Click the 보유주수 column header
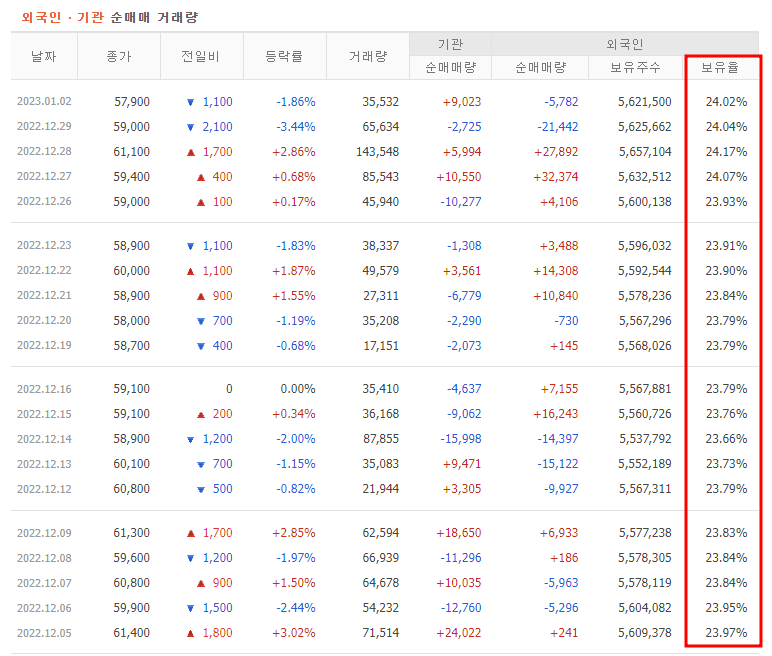 [x=635, y=67]
